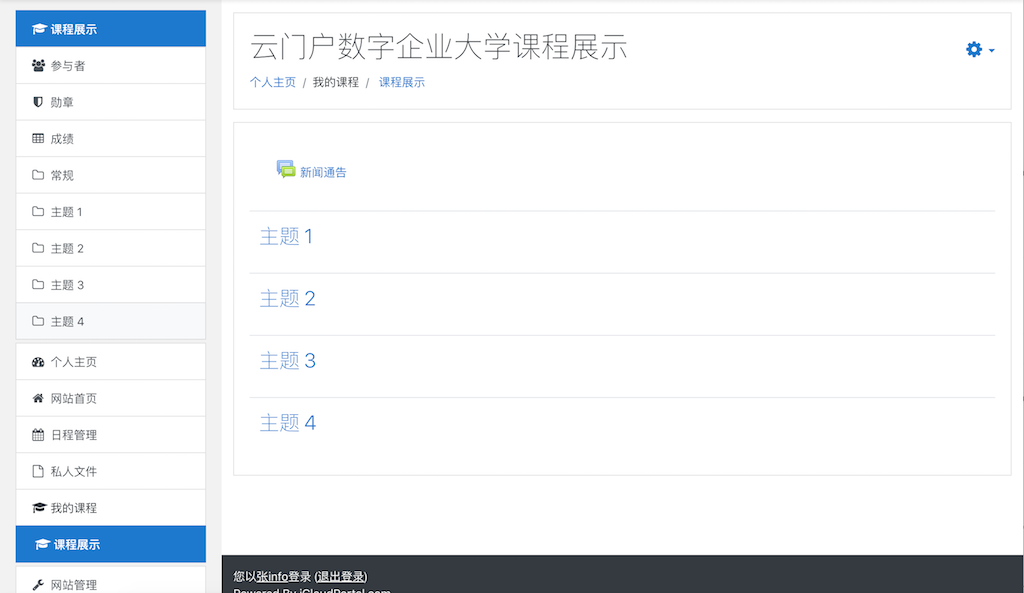Click 个人主页 in the breadcrumb

pyautogui.click(x=272, y=83)
